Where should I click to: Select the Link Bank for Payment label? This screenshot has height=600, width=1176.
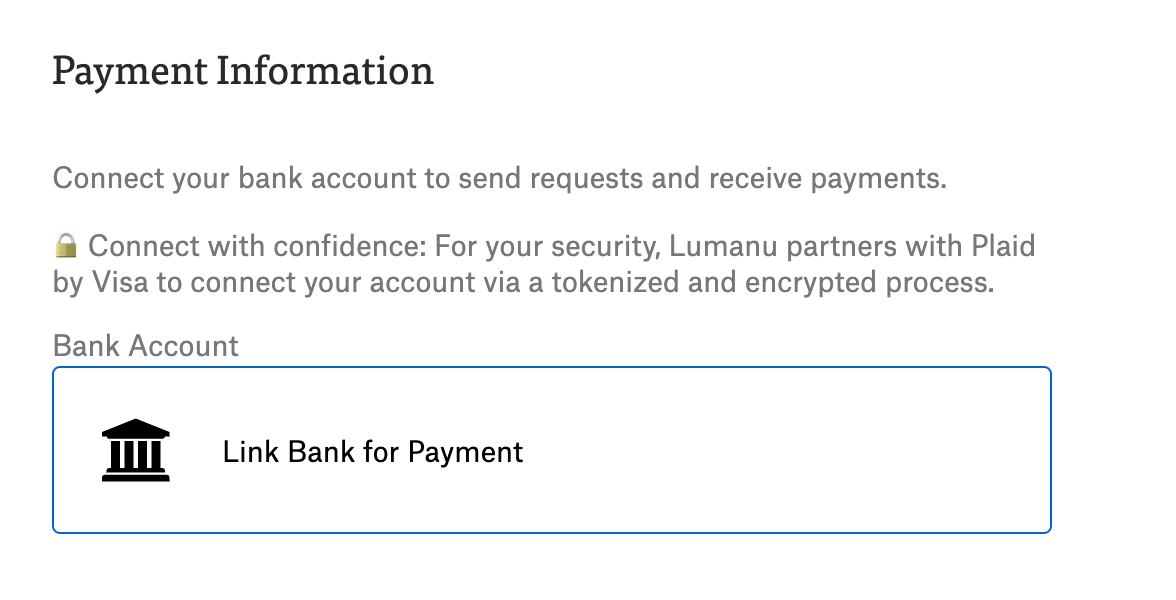373,452
